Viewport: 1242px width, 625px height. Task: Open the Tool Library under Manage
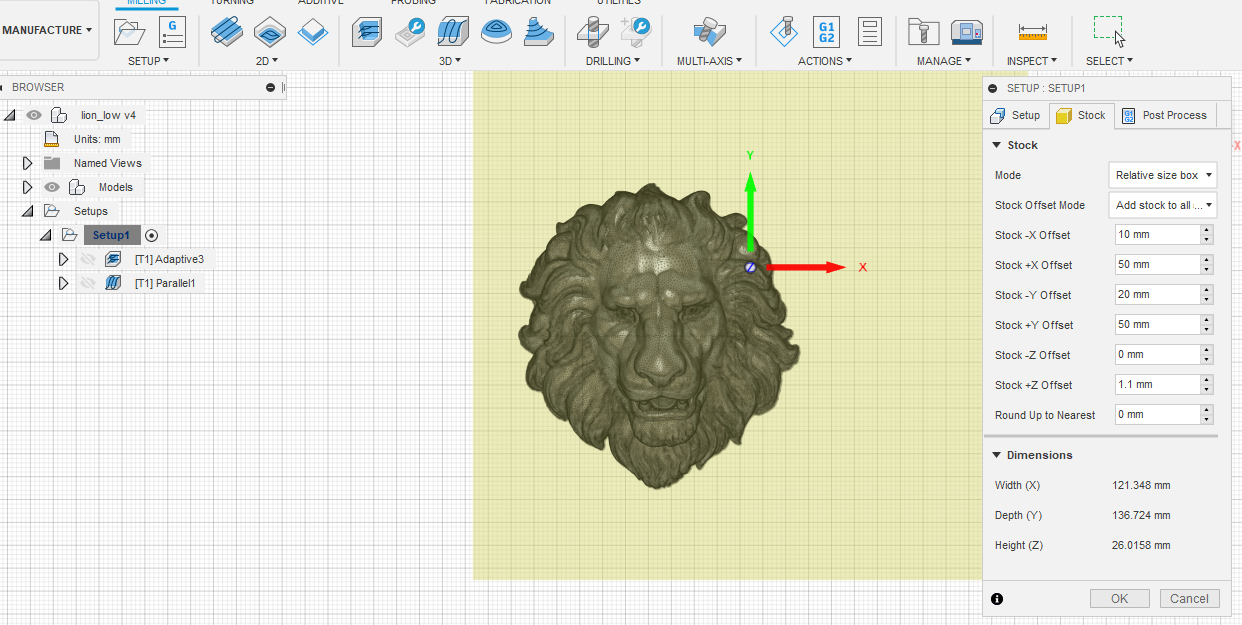point(923,31)
